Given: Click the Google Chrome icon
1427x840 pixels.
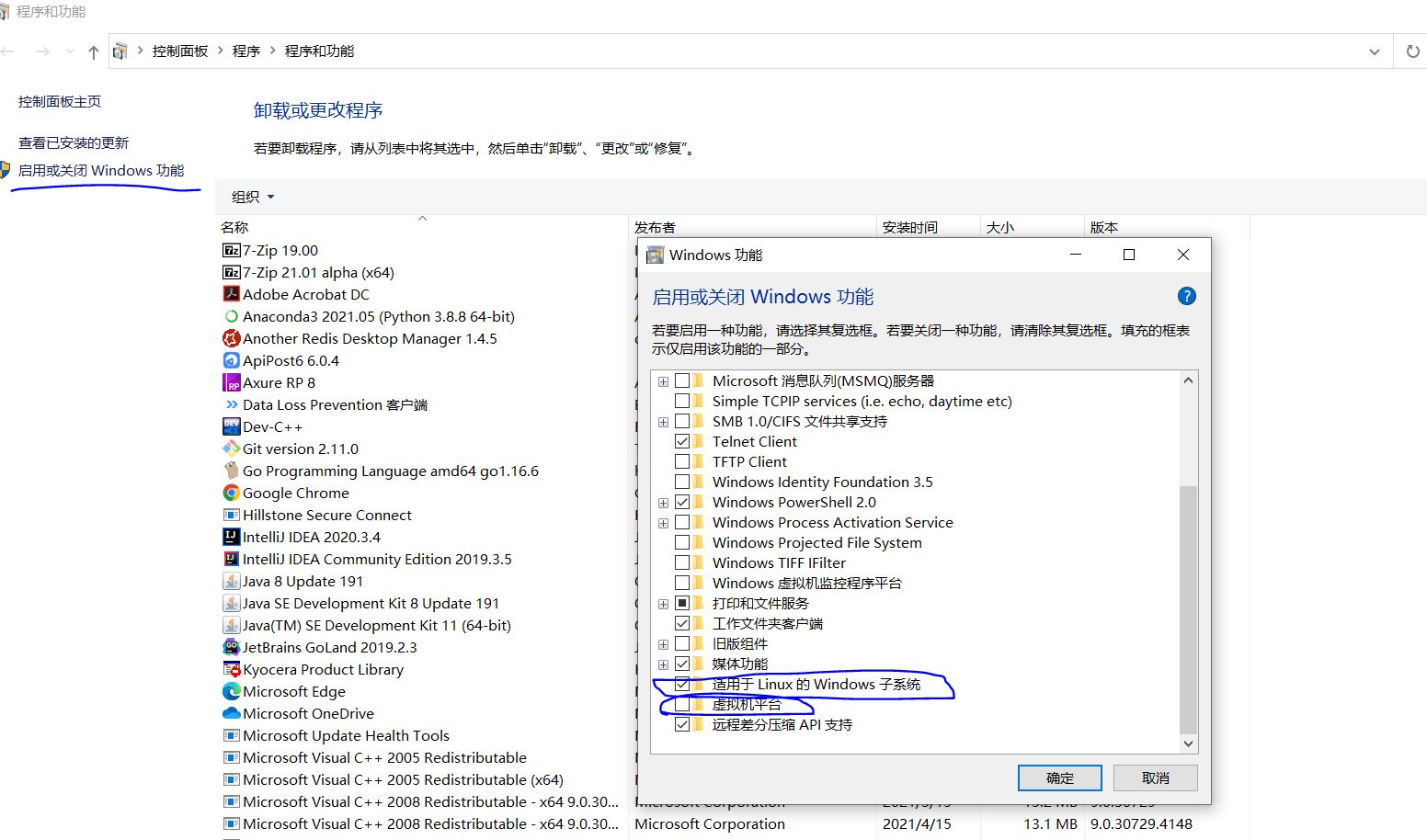Looking at the screenshot, I should coord(232,493).
